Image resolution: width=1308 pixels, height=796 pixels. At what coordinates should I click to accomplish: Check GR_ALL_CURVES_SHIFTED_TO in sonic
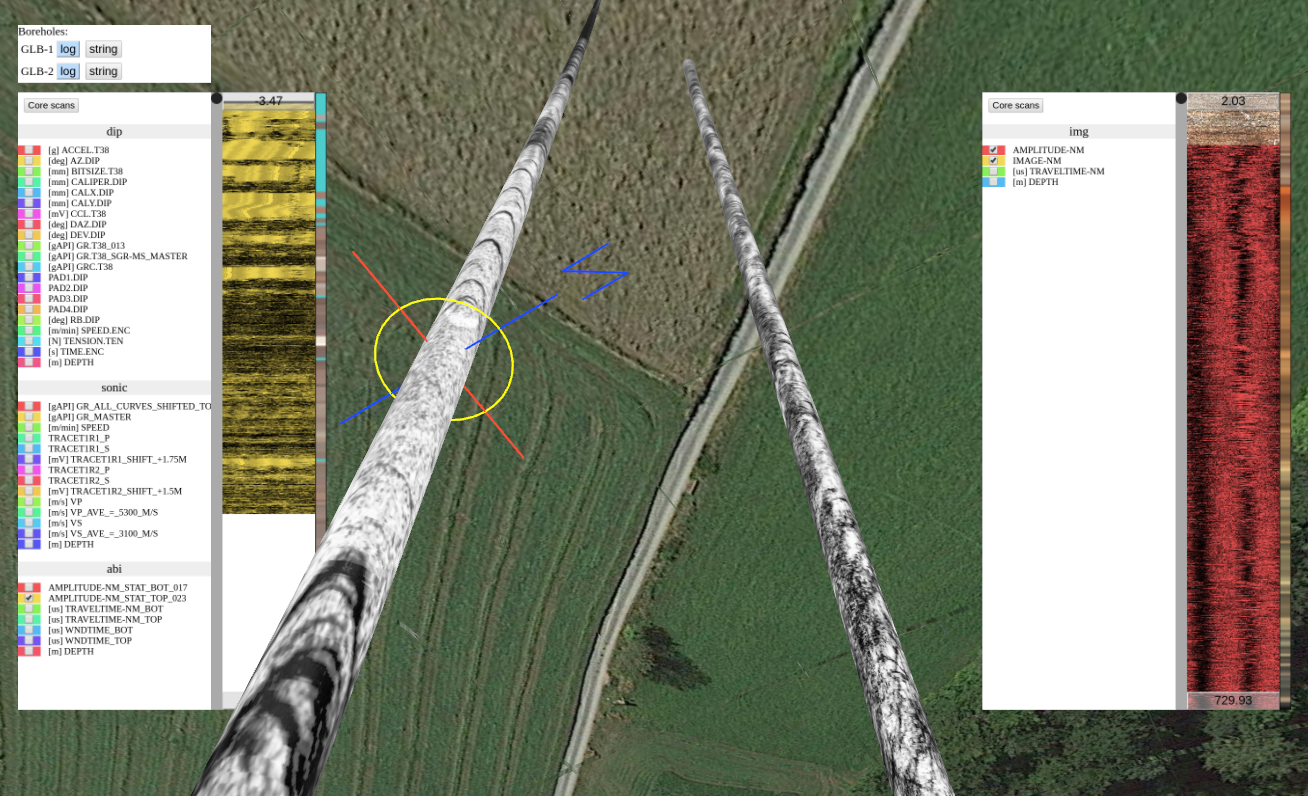pyautogui.click(x=30, y=406)
